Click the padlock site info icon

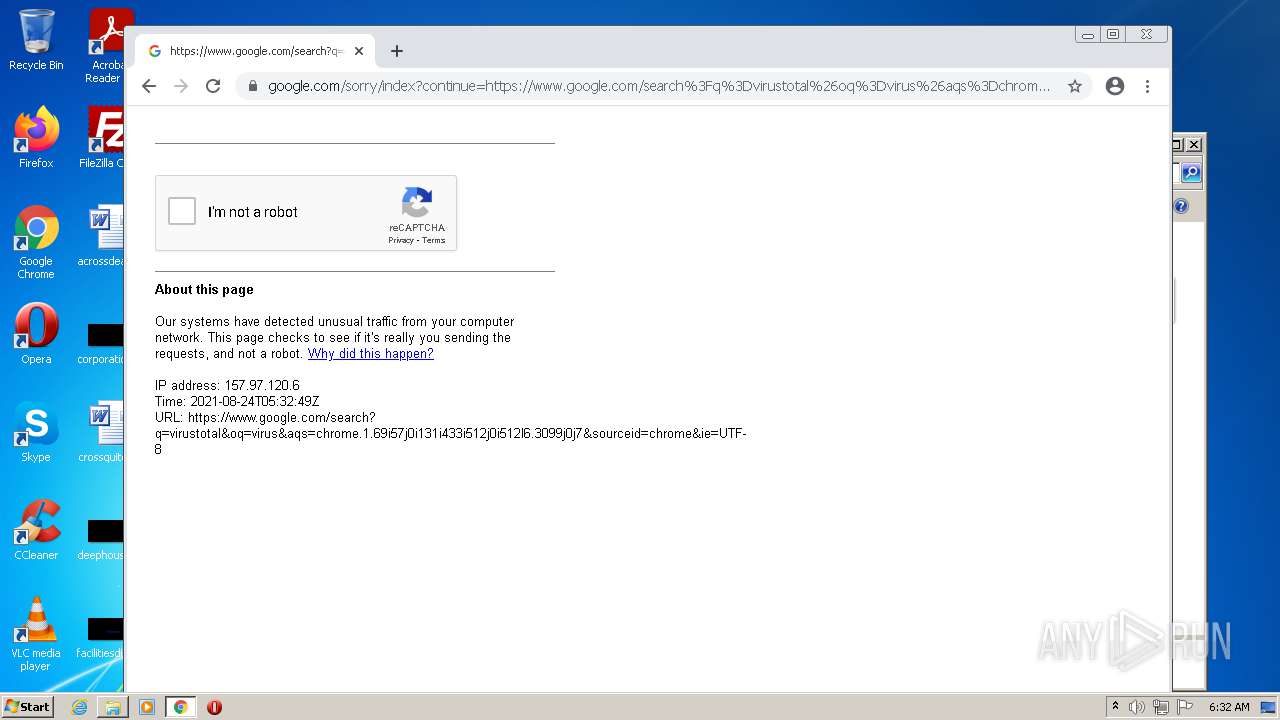[253, 86]
